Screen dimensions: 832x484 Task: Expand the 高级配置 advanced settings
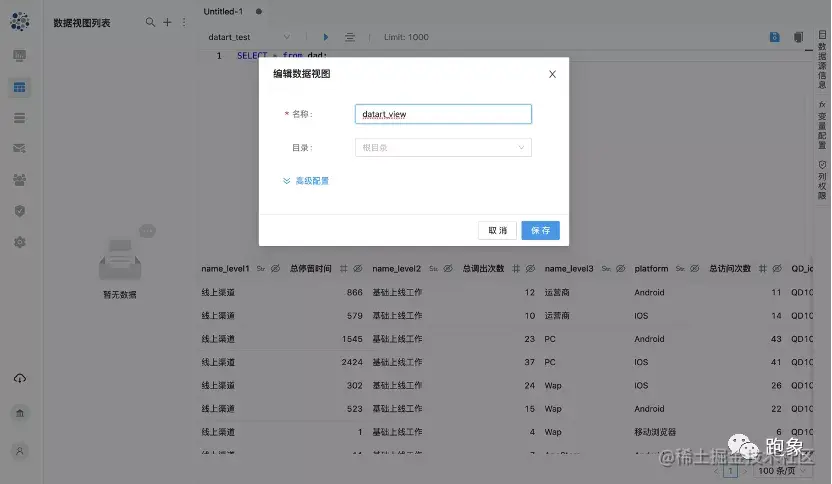click(x=306, y=181)
